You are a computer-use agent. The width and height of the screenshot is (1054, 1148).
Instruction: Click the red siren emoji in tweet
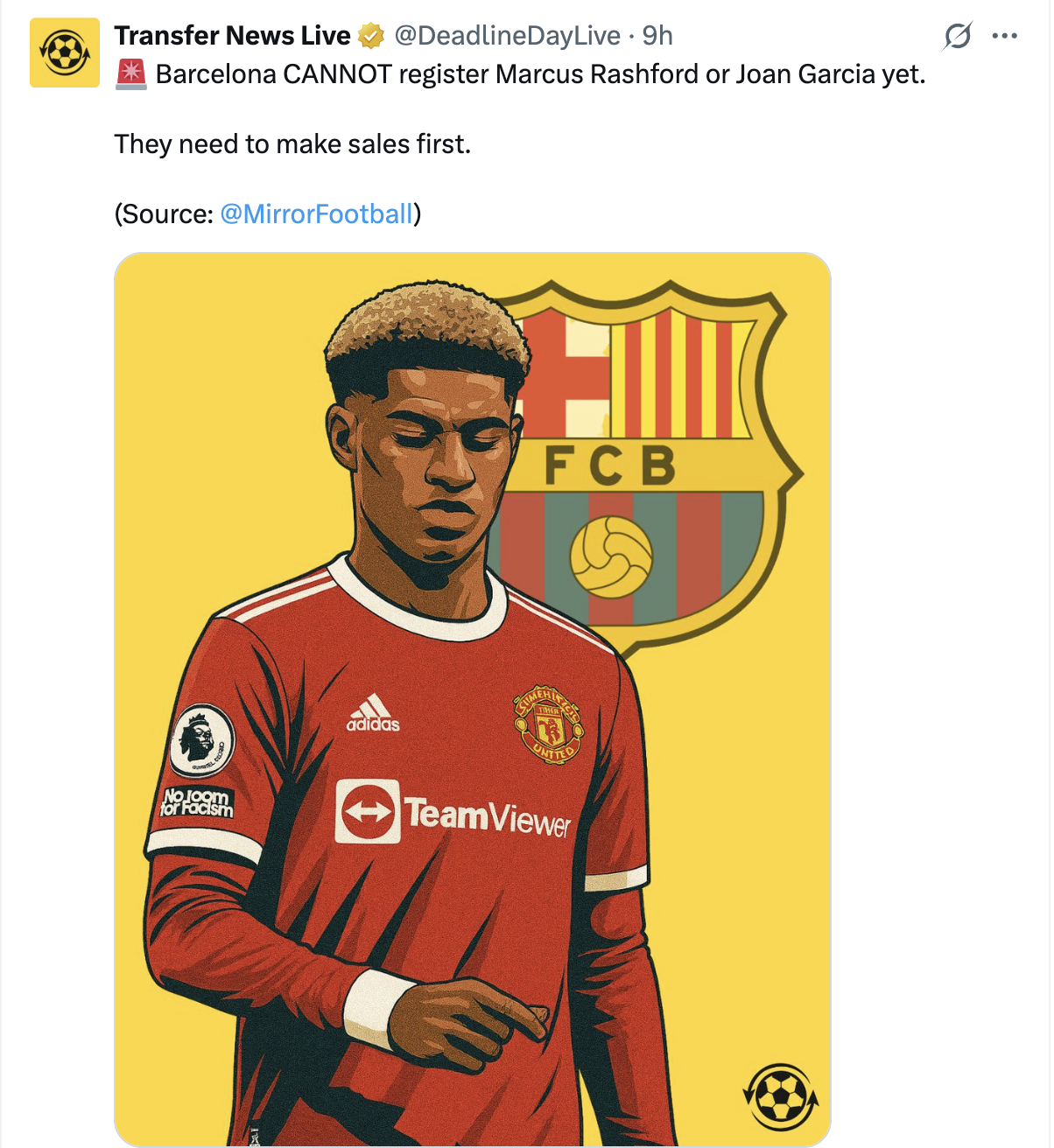(x=131, y=74)
